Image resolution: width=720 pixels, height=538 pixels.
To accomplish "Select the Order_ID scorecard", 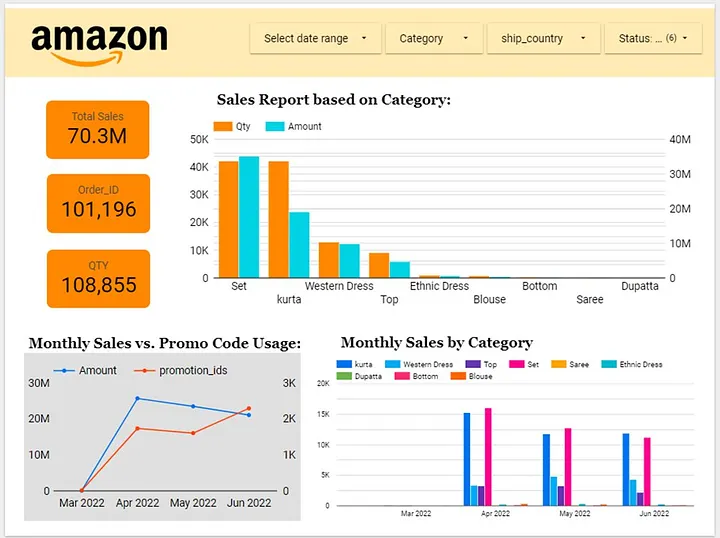I will point(98,203).
